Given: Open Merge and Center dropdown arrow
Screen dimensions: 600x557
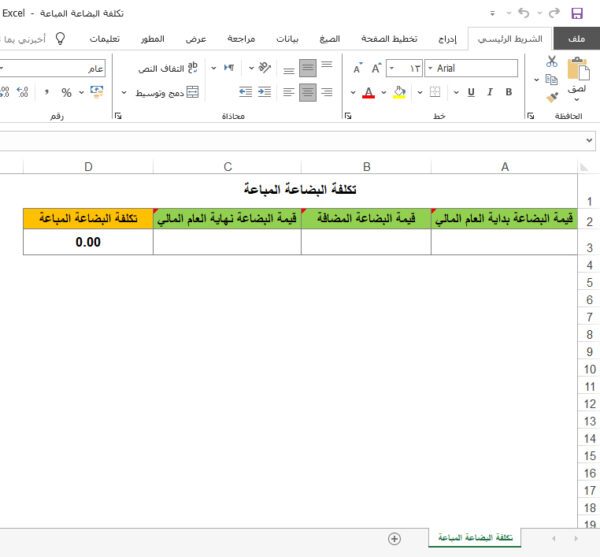Looking at the screenshot, I should [124, 92].
